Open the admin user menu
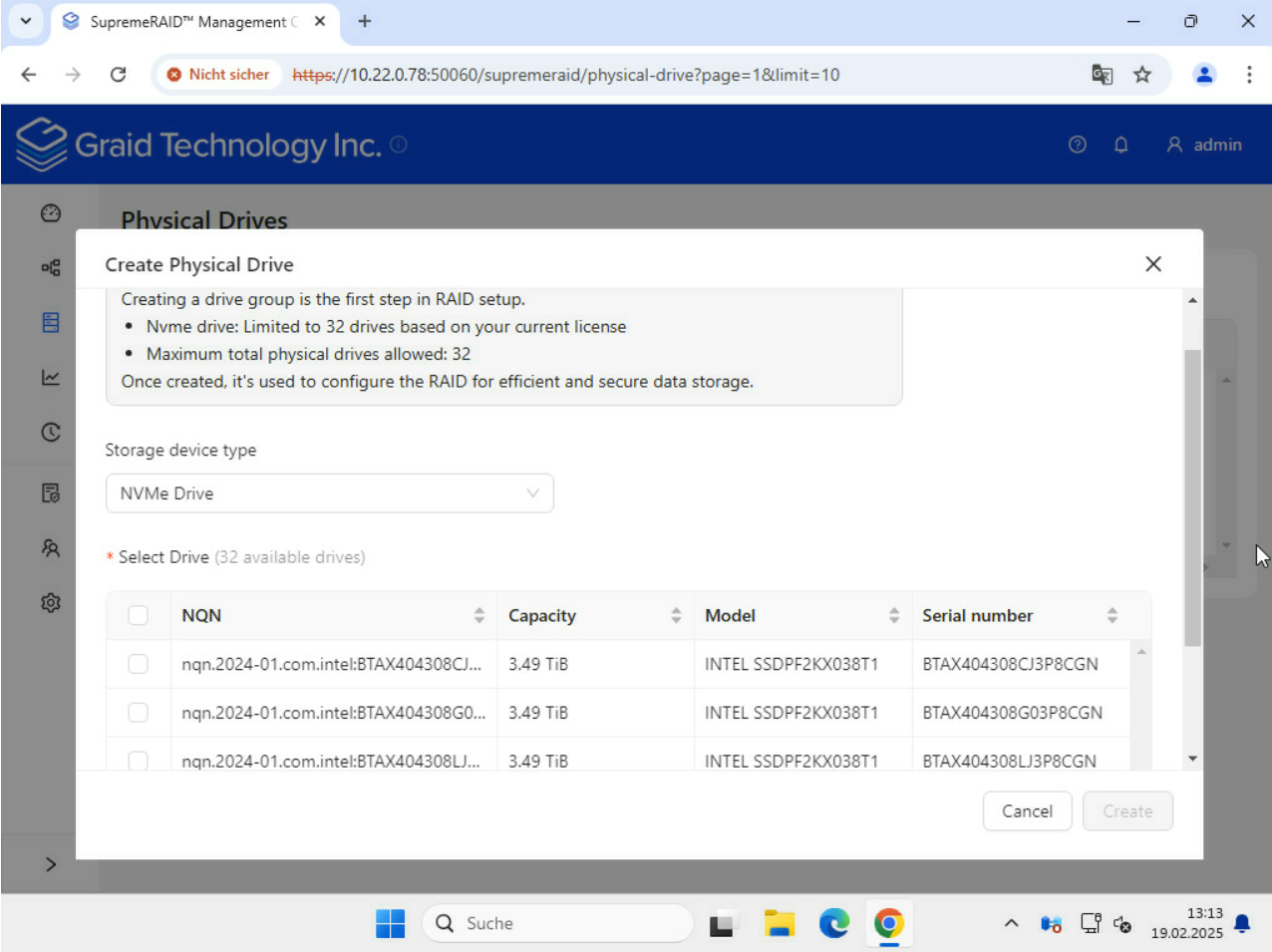This screenshot has height=952, width=1272. click(1204, 145)
